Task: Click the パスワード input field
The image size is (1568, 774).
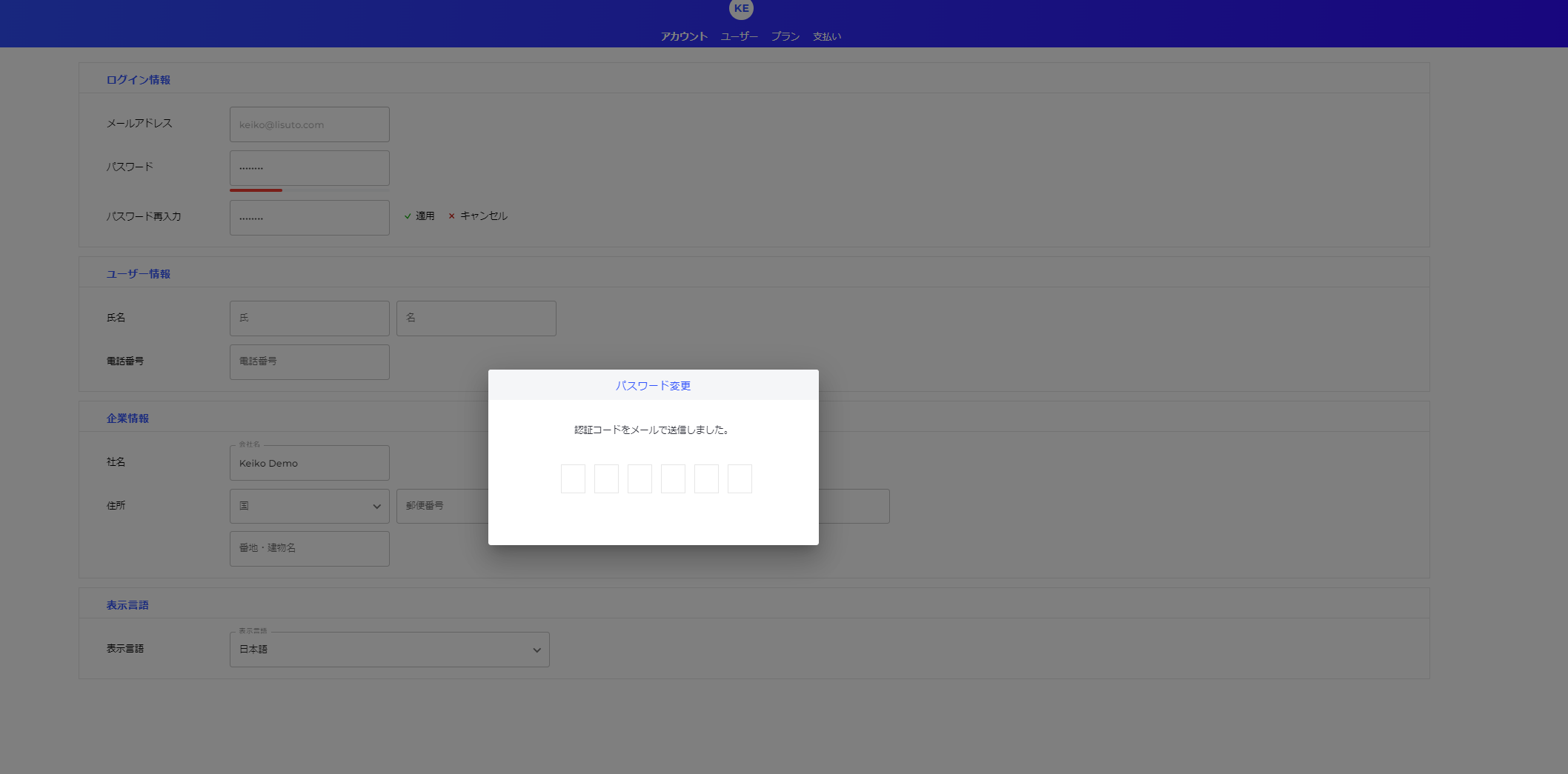Action: [310, 168]
